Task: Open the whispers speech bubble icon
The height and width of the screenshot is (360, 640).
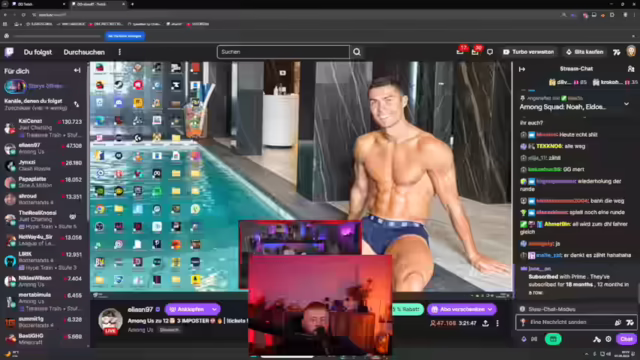Action: click(x=490, y=52)
